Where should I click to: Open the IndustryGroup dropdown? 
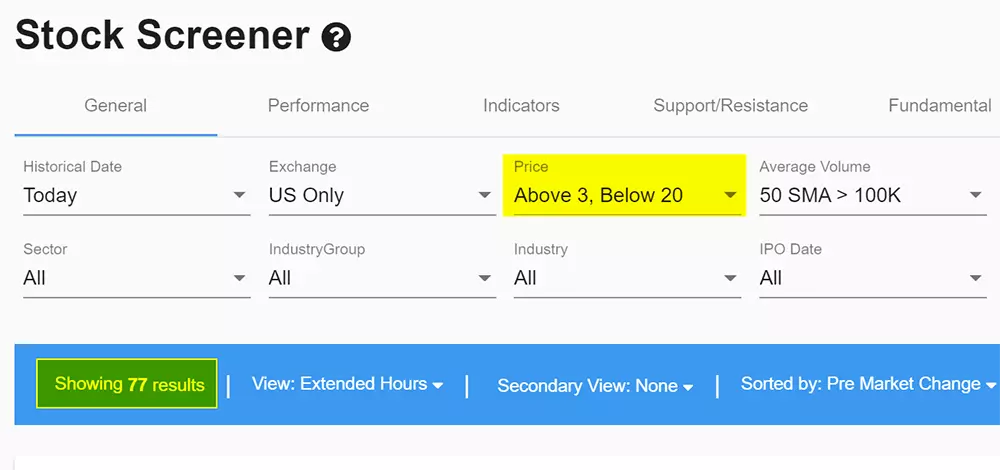pos(382,278)
